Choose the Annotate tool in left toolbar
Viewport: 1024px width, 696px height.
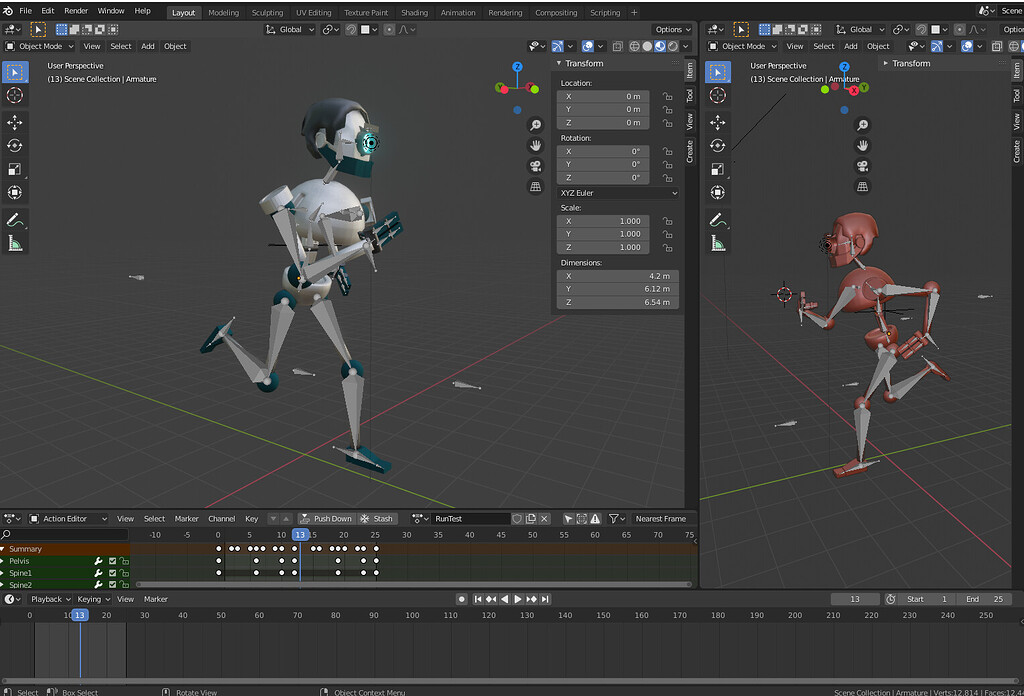click(x=15, y=219)
